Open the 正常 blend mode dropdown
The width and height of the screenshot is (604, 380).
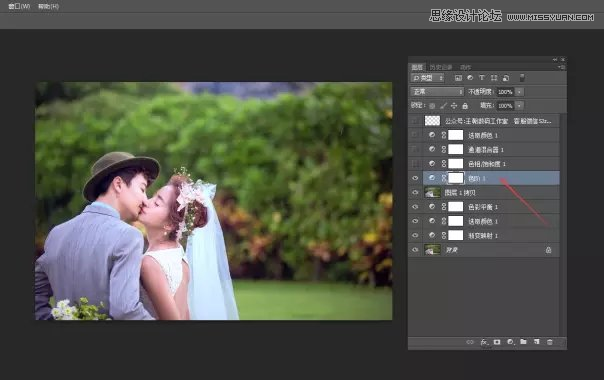coord(437,92)
